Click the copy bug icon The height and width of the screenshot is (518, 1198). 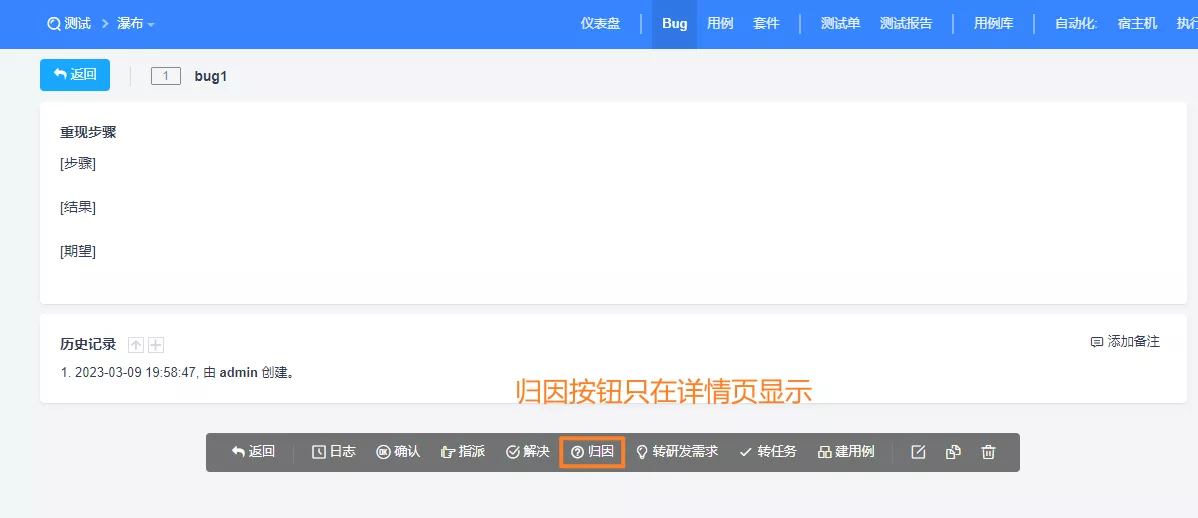point(954,452)
